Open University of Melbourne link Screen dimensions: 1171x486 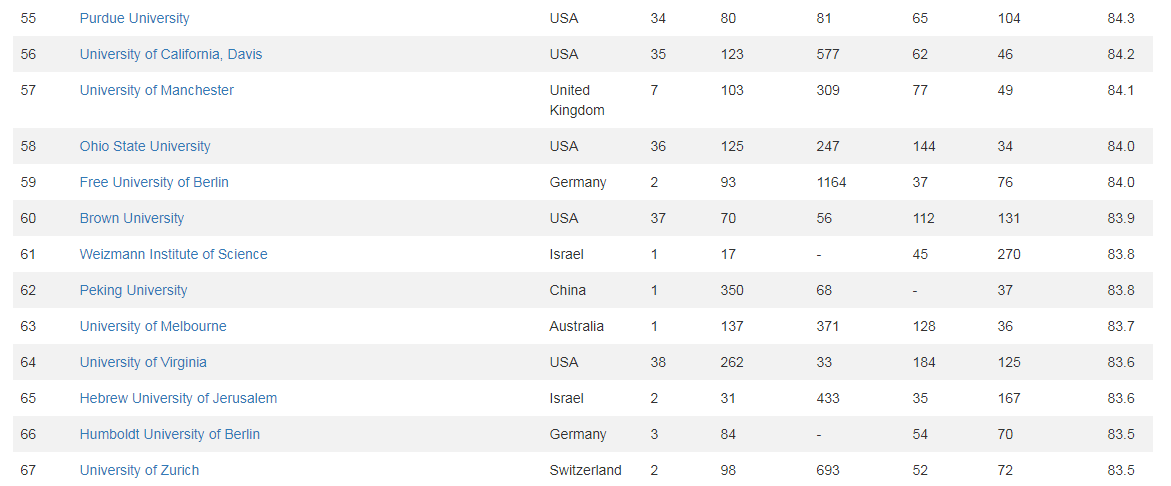(x=153, y=326)
